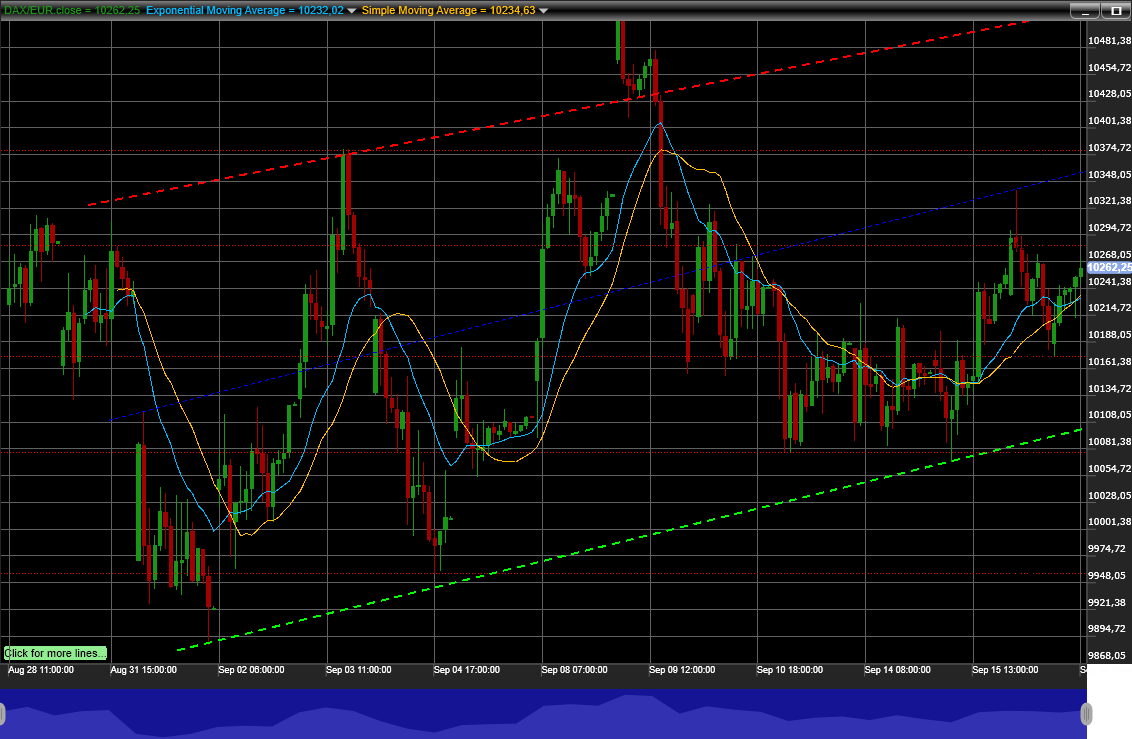Click the 10081,38 price axis label

(x=1110, y=442)
